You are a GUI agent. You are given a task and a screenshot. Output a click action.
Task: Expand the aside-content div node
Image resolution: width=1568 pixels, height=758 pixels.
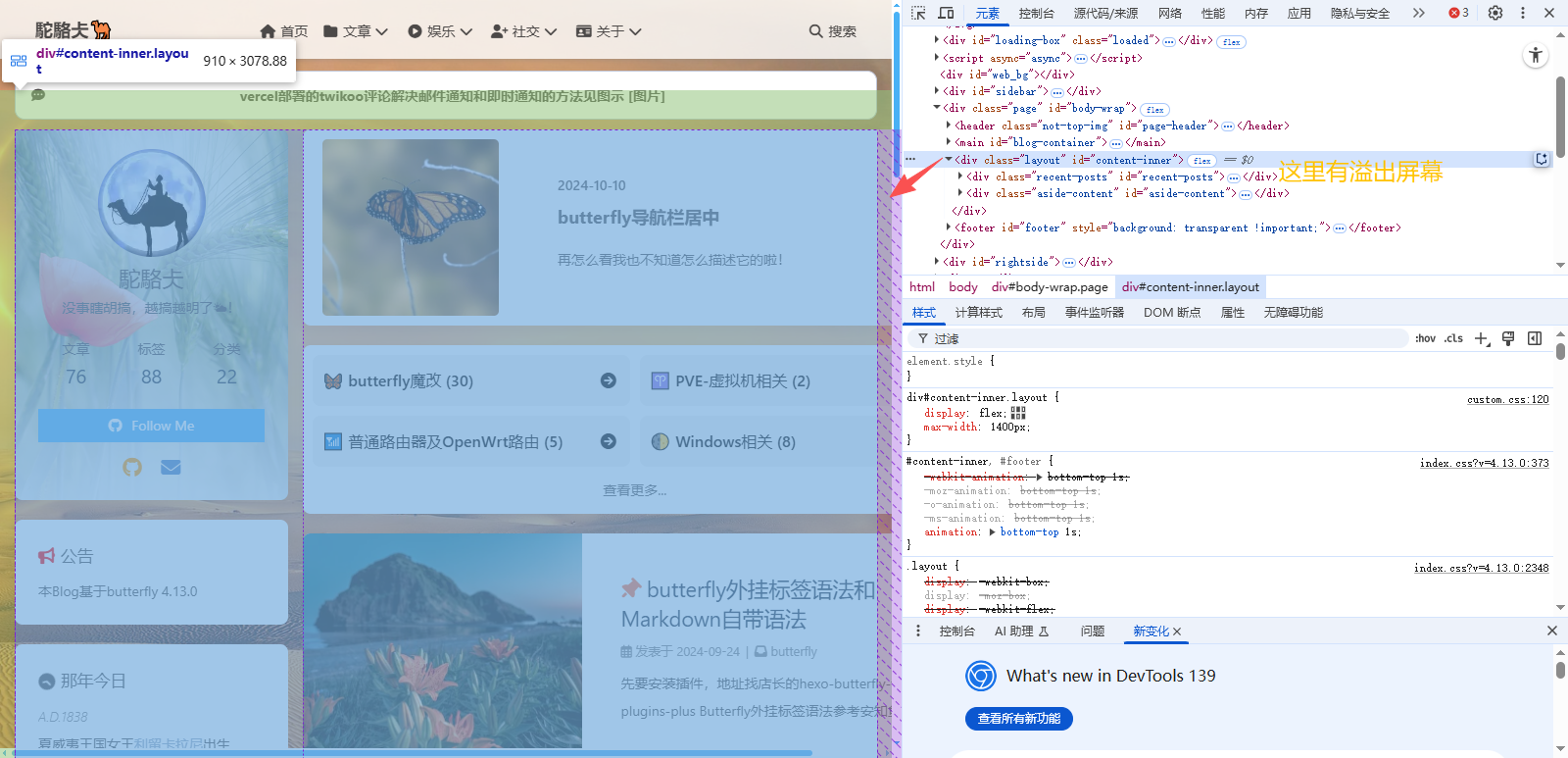(x=960, y=192)
